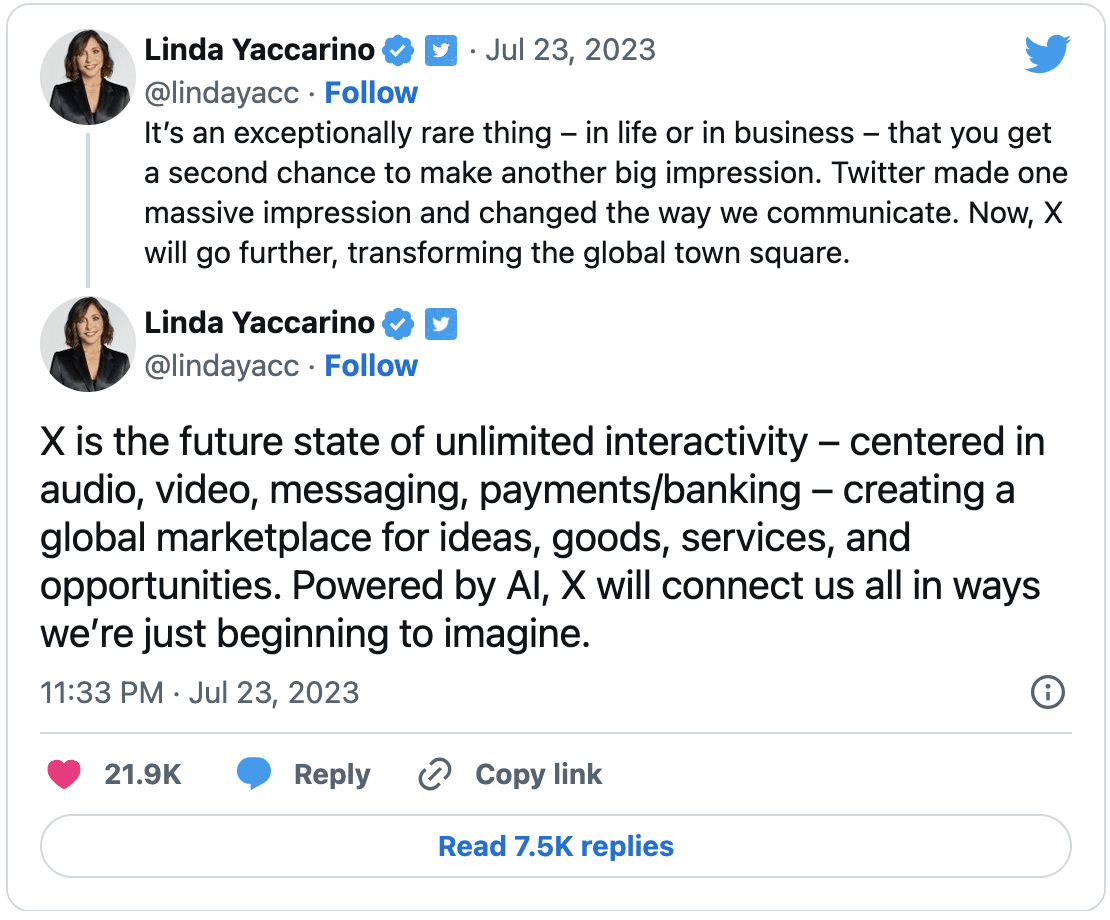Viewport: 1110px width, 920px height.
Task: Open the Jul 23, 2023 date beside the top name
Action: [570, 50]
